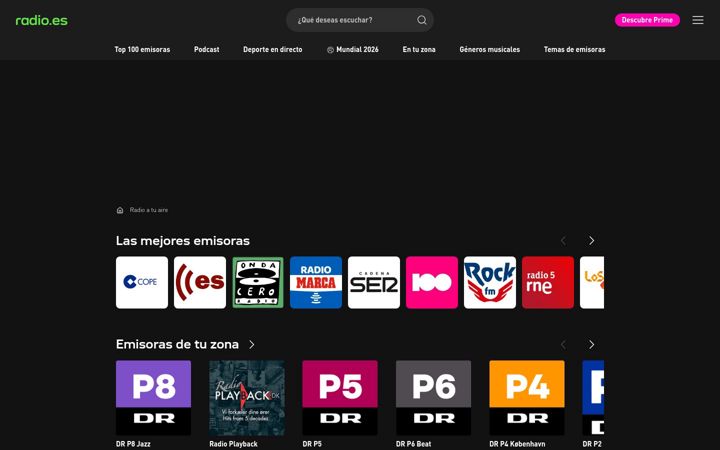Open the DR P4 København thumbnail

tap(527, 398)
